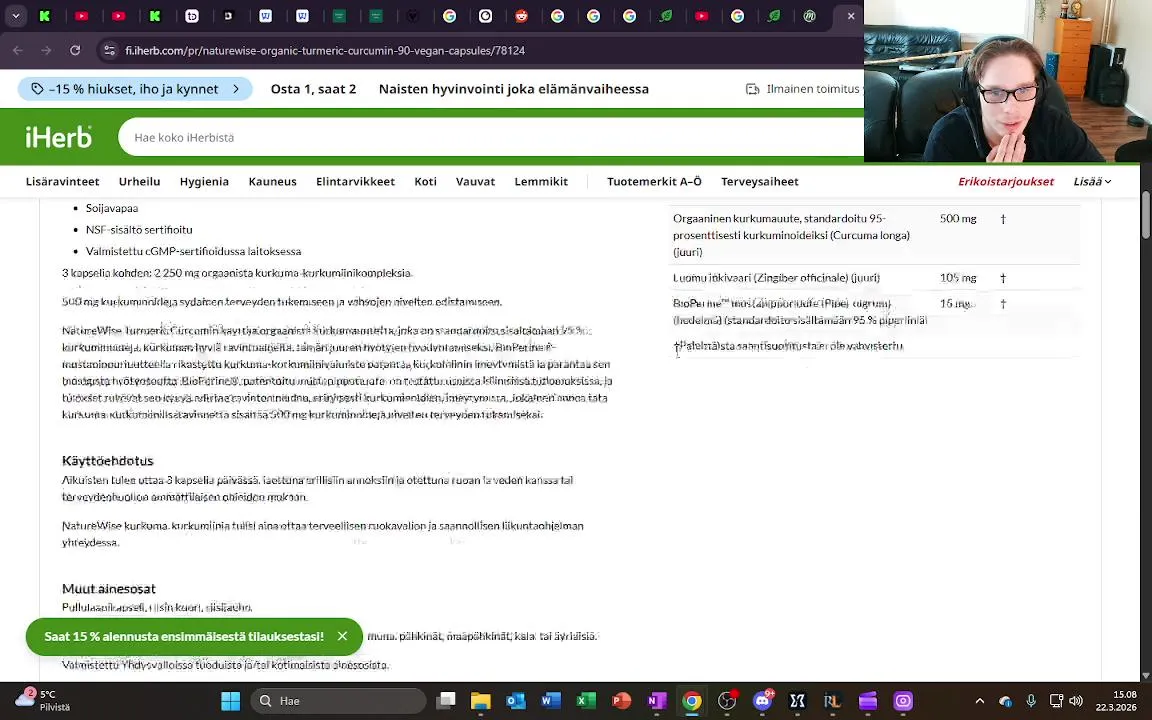Expand the Lisää dropdown menu
This screenshot has height=720, width=1152.
(1092, 181)
